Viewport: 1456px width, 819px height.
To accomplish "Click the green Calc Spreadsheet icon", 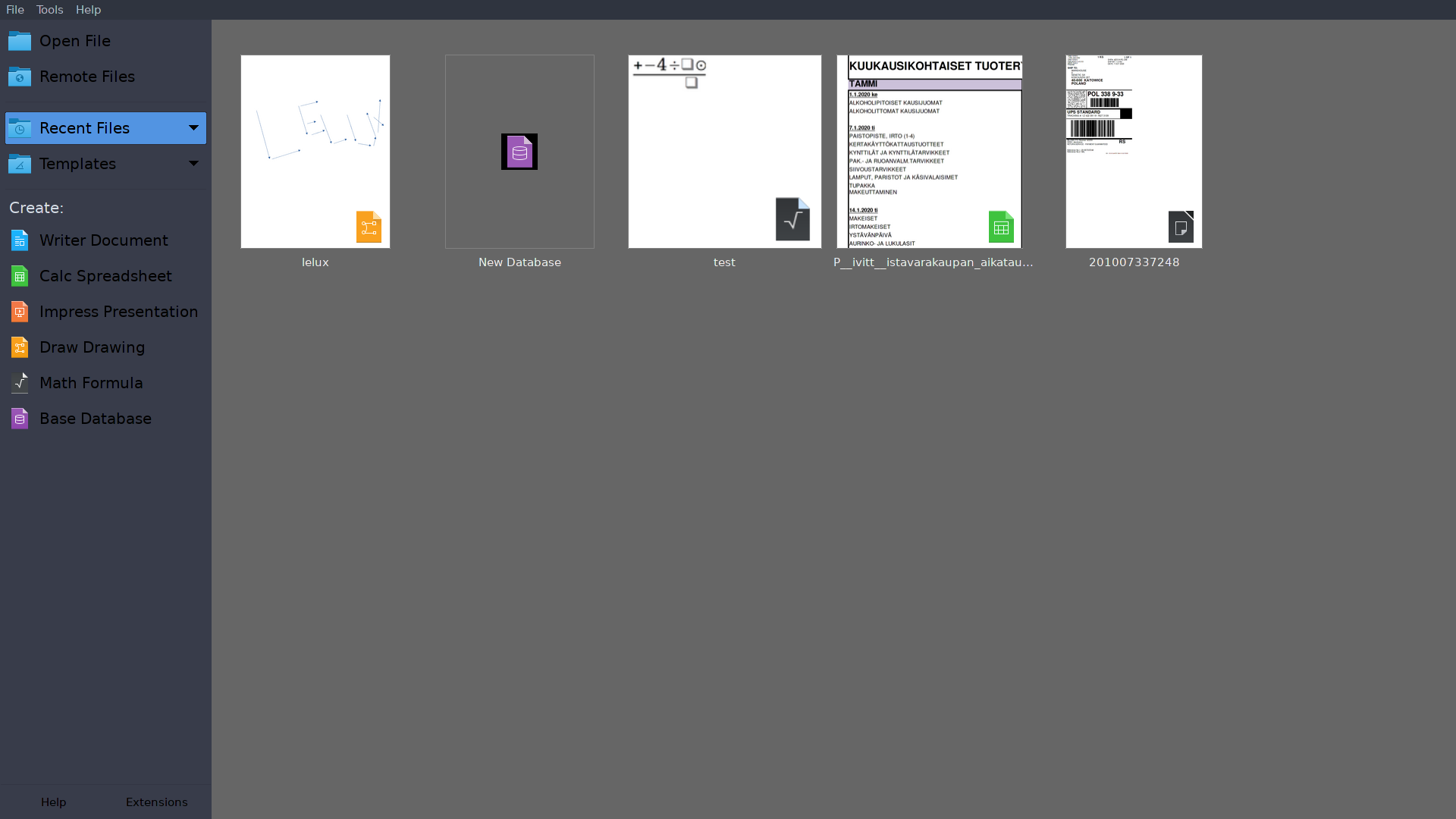I will pos(20,276).
